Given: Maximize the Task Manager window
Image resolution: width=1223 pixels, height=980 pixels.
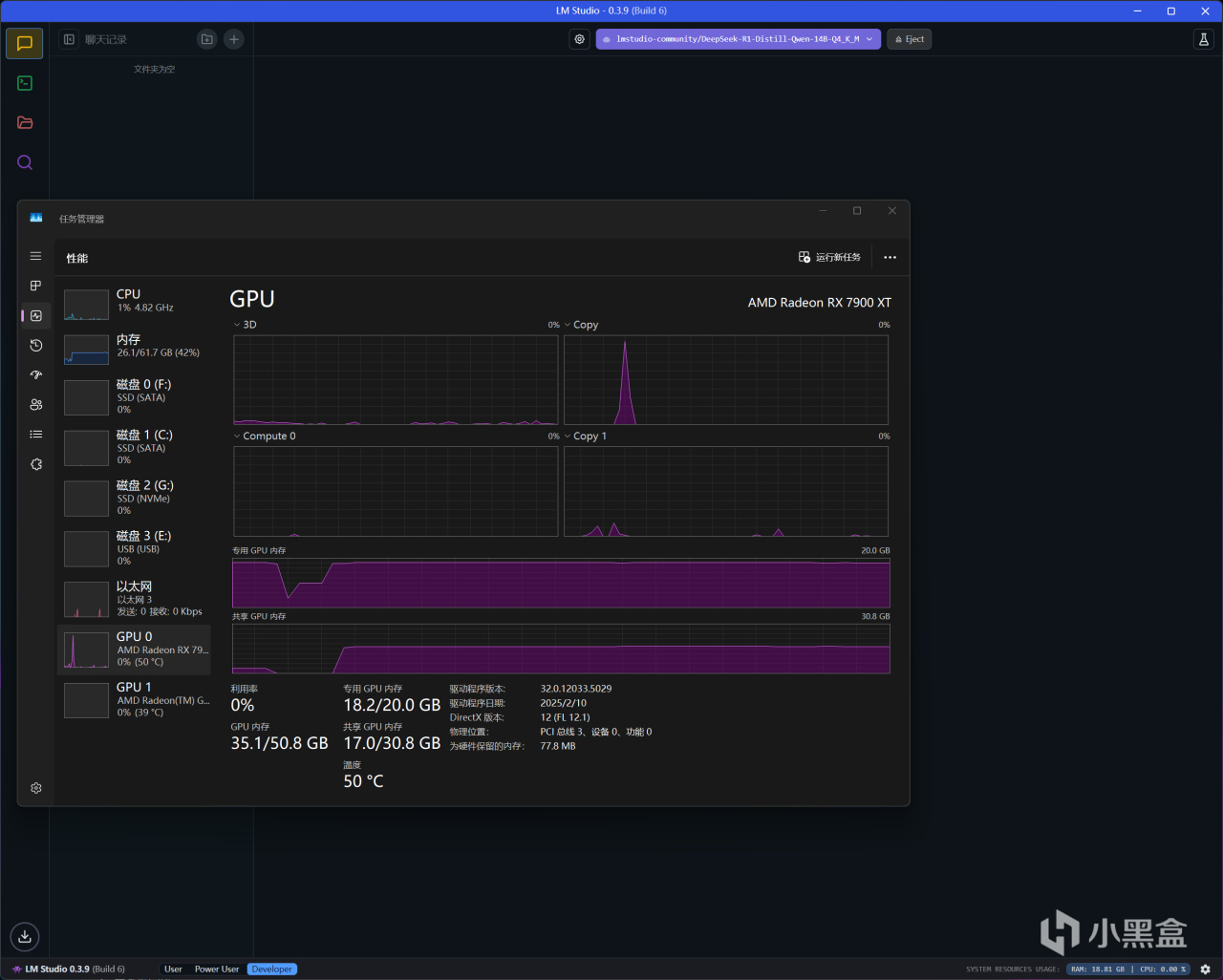Looking at the screenshot, I should [x=857, y=211].
